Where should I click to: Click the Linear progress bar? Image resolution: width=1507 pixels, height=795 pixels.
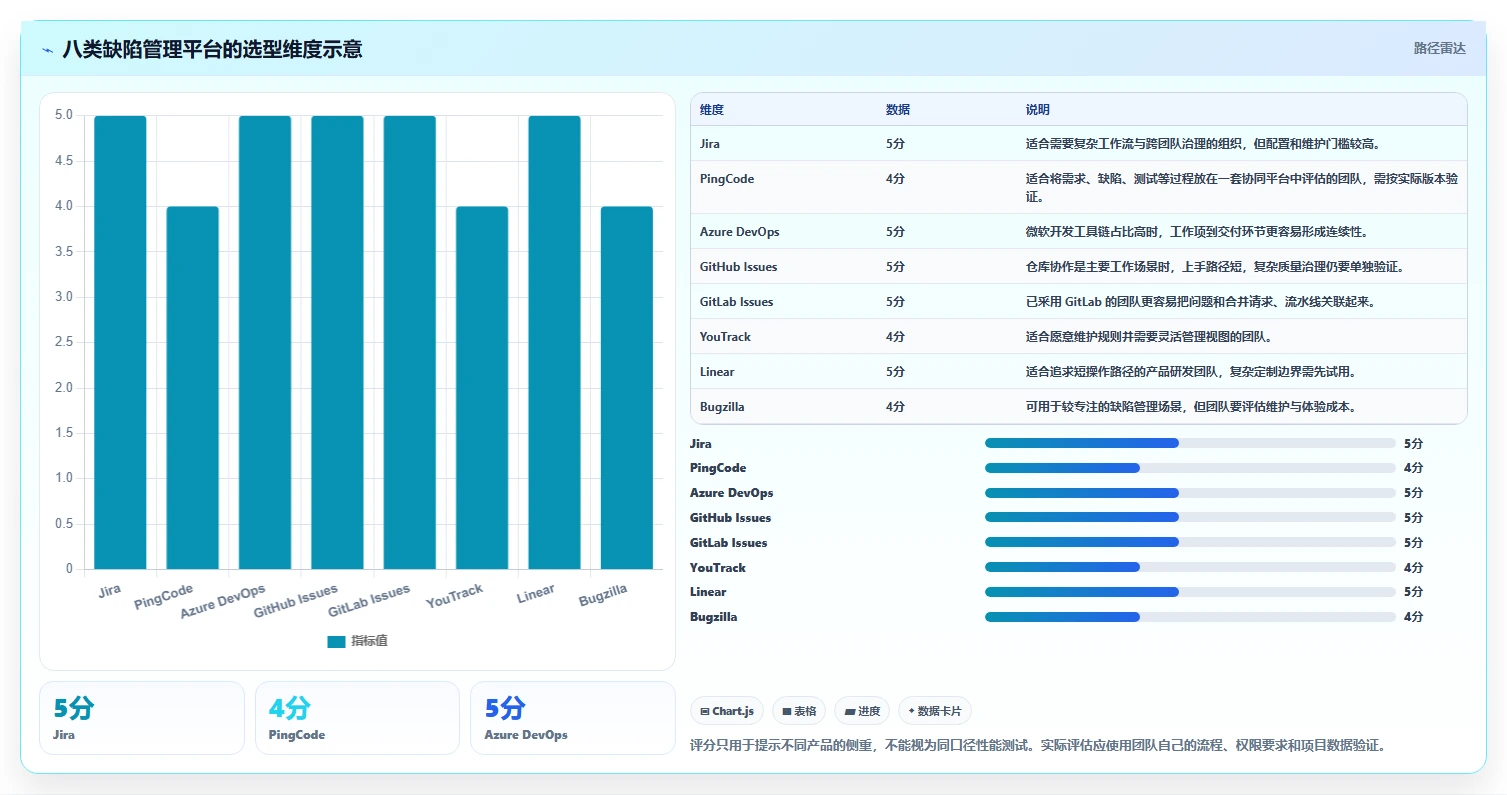(1190, 592)
